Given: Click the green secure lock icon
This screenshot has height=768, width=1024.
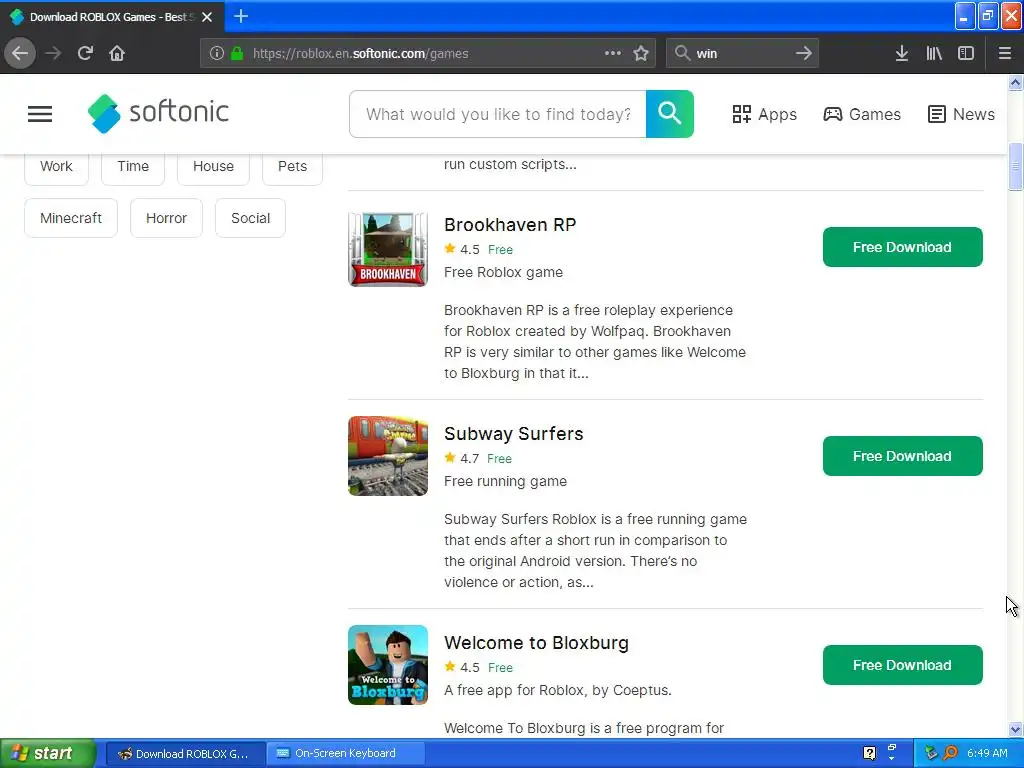Looking at the screenshot, I should pyautogui.click(x=237, y=54).
